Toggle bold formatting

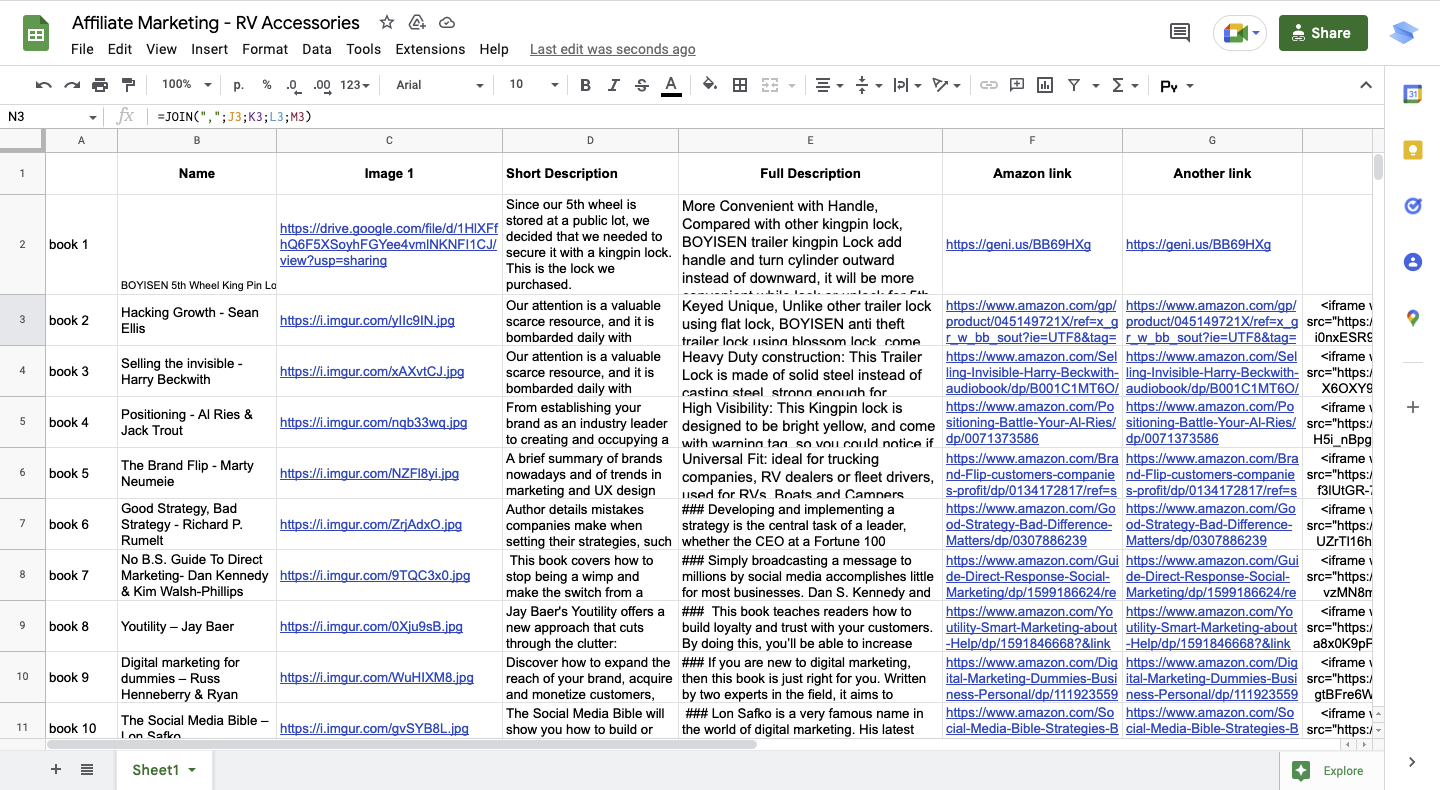coord(586,85)
